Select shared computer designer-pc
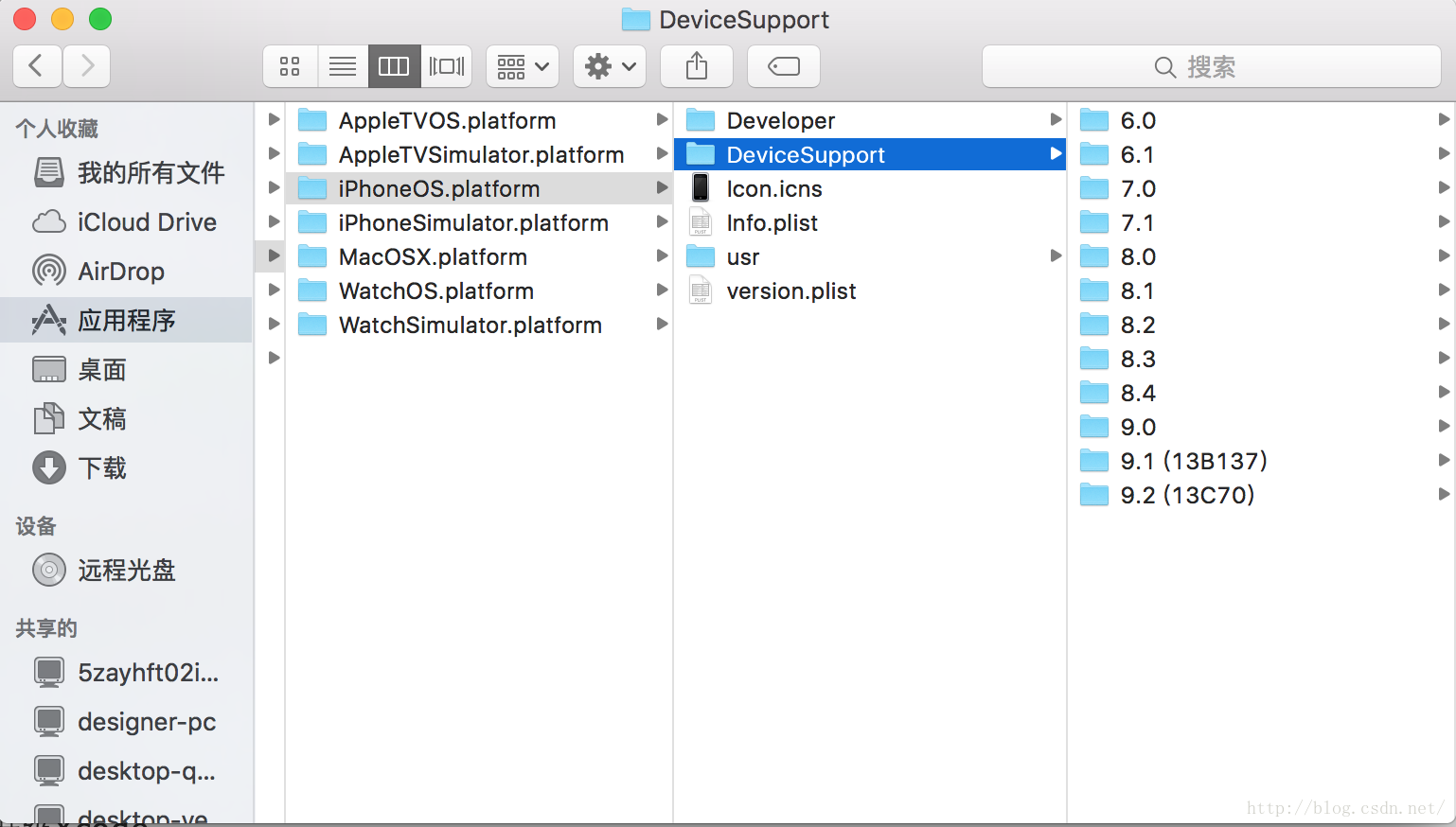 128,721
